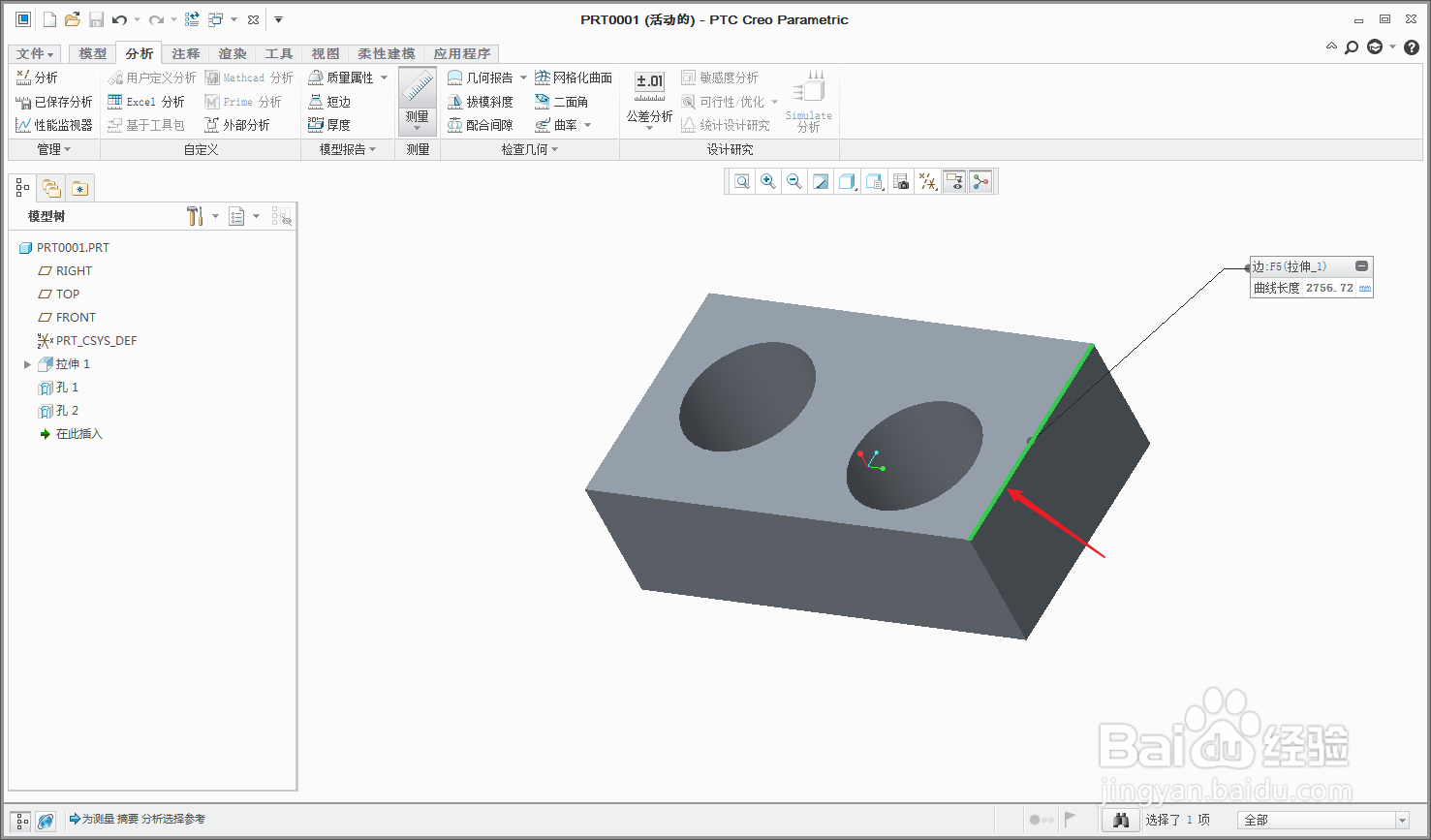Select 二面角 dihedral angle
Screen dimensions: 1431x840
click(562, 102)
